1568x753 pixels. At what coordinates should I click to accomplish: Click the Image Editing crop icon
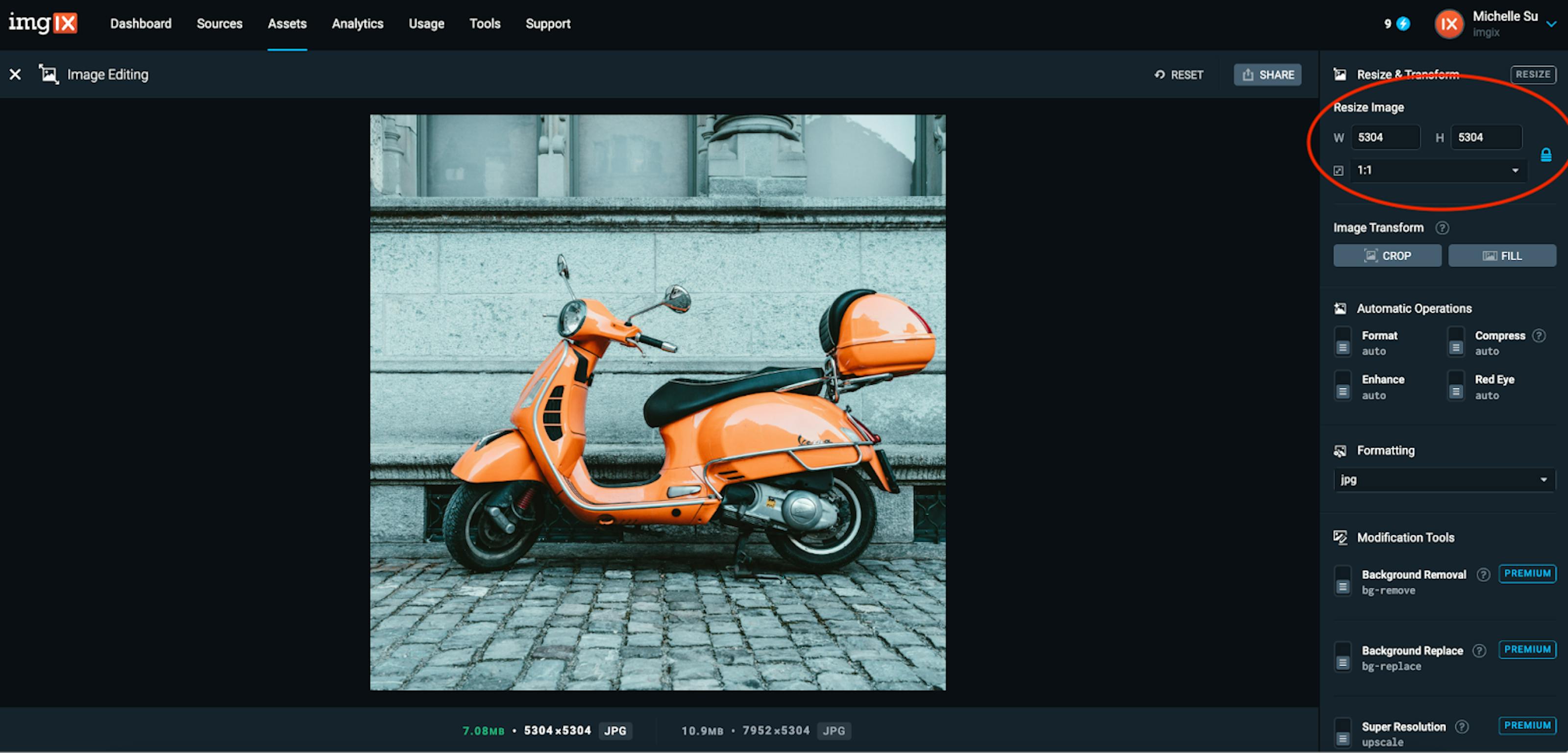point(49,75)
